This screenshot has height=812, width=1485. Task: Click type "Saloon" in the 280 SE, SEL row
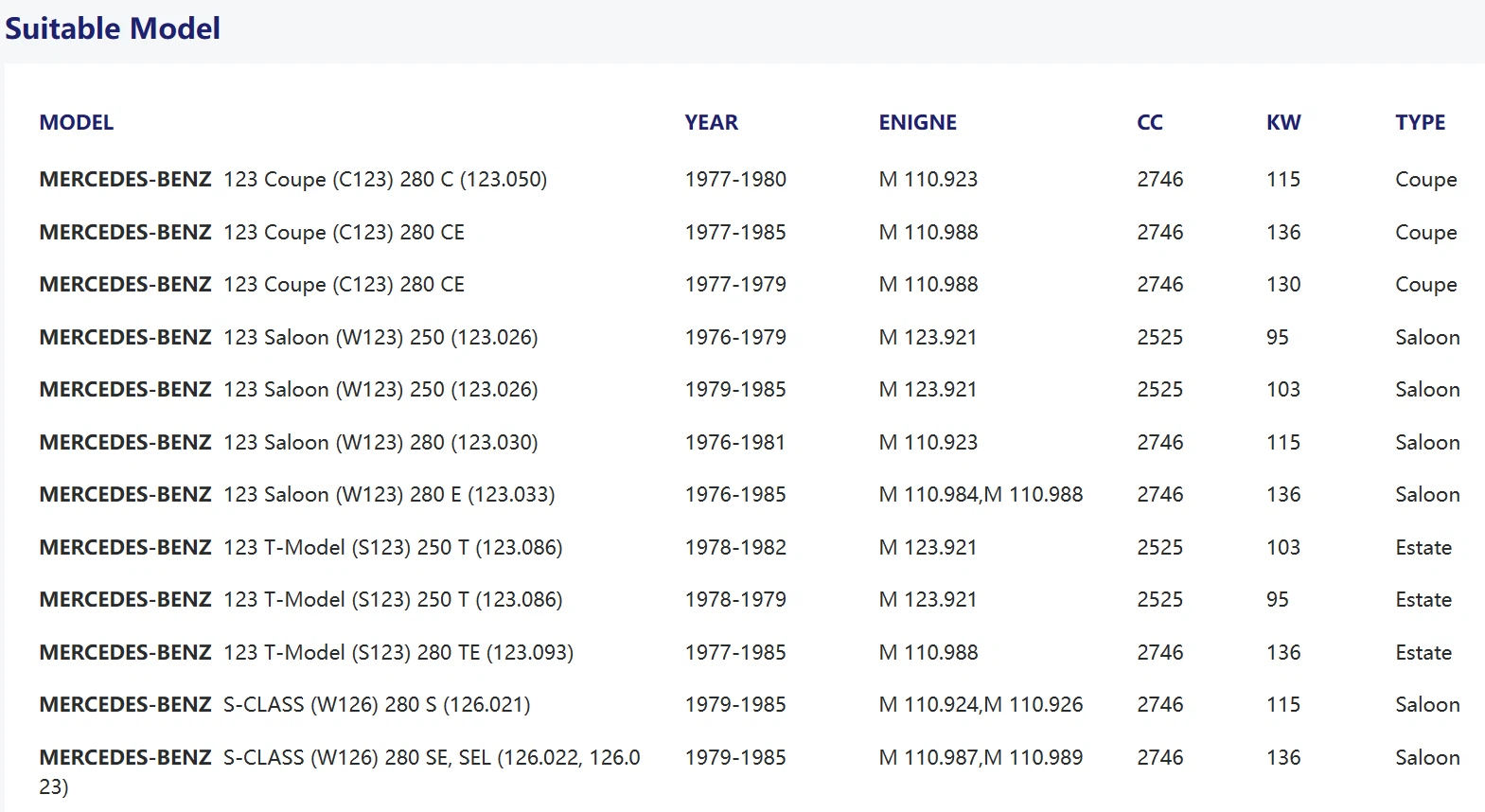pyautogui.click(x=1427, y=757)
